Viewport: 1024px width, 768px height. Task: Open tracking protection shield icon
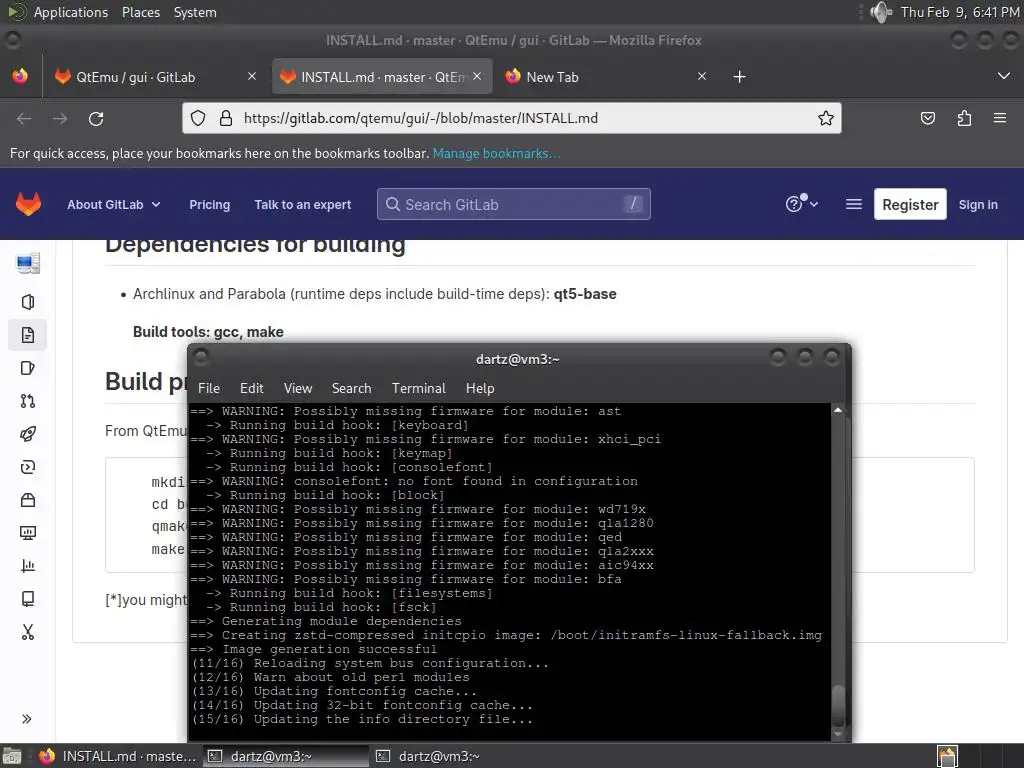(x=198, y=118)
